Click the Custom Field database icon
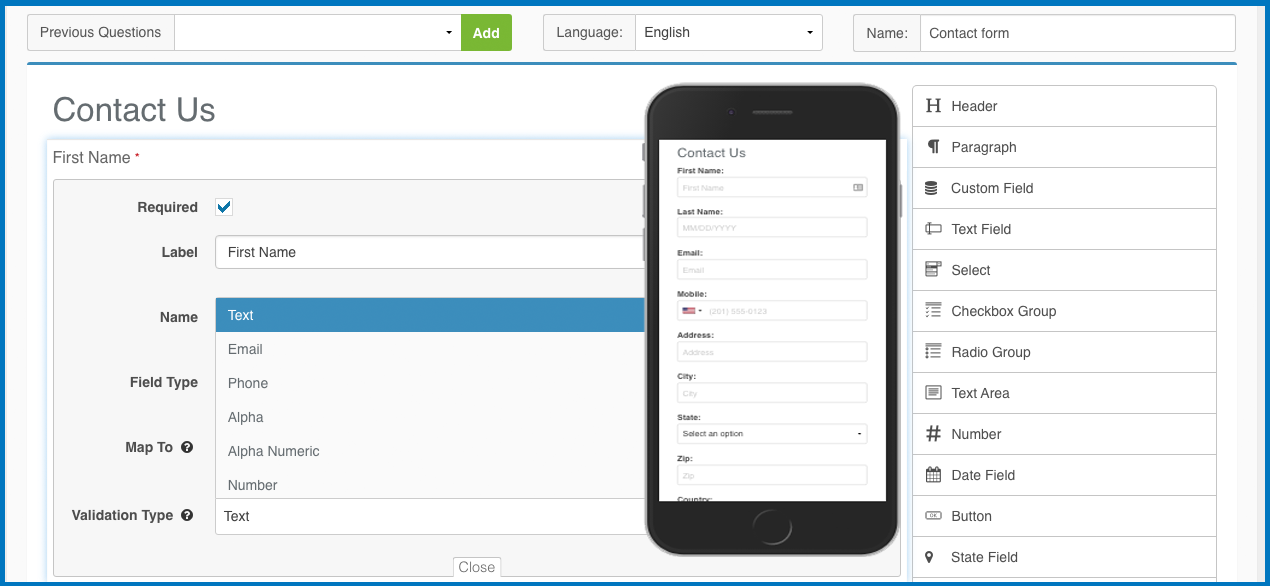Image resolution: width=1270 pixels, height=586 pixels. point(932,188)
